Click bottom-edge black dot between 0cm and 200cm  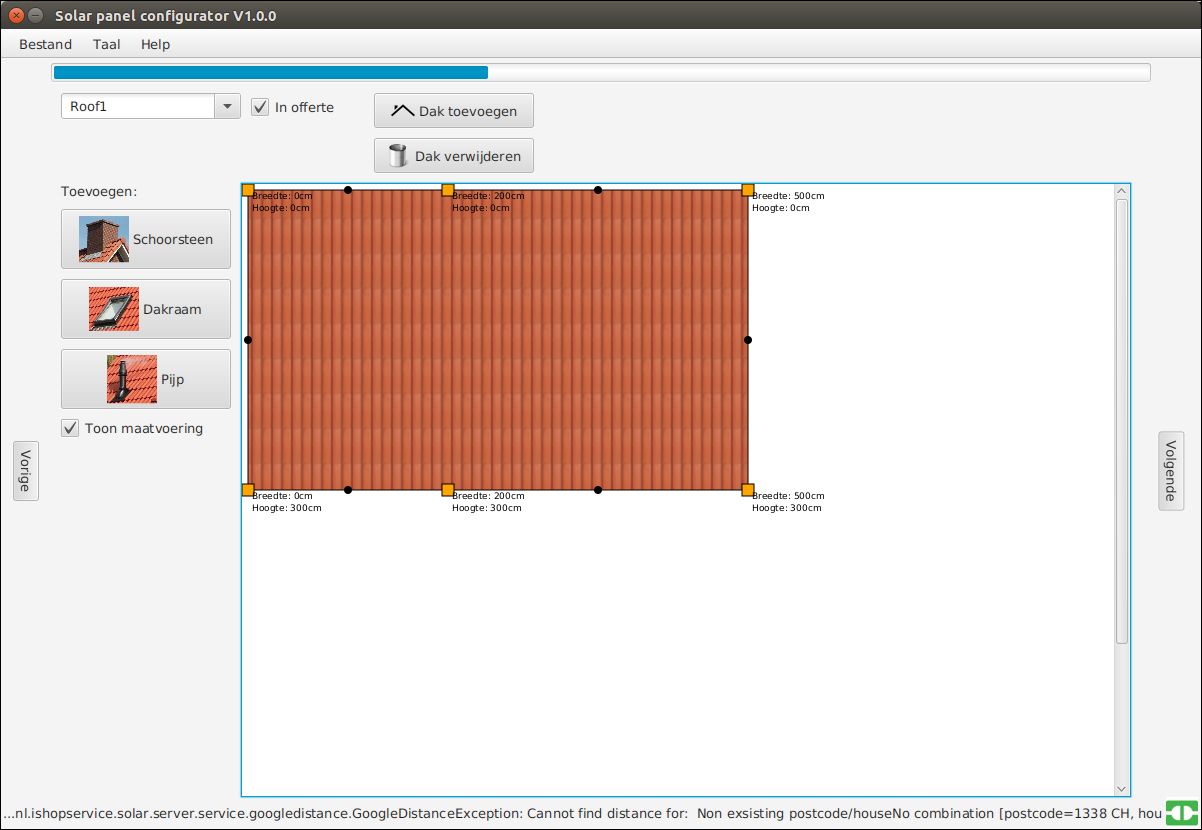click(348, 490)
